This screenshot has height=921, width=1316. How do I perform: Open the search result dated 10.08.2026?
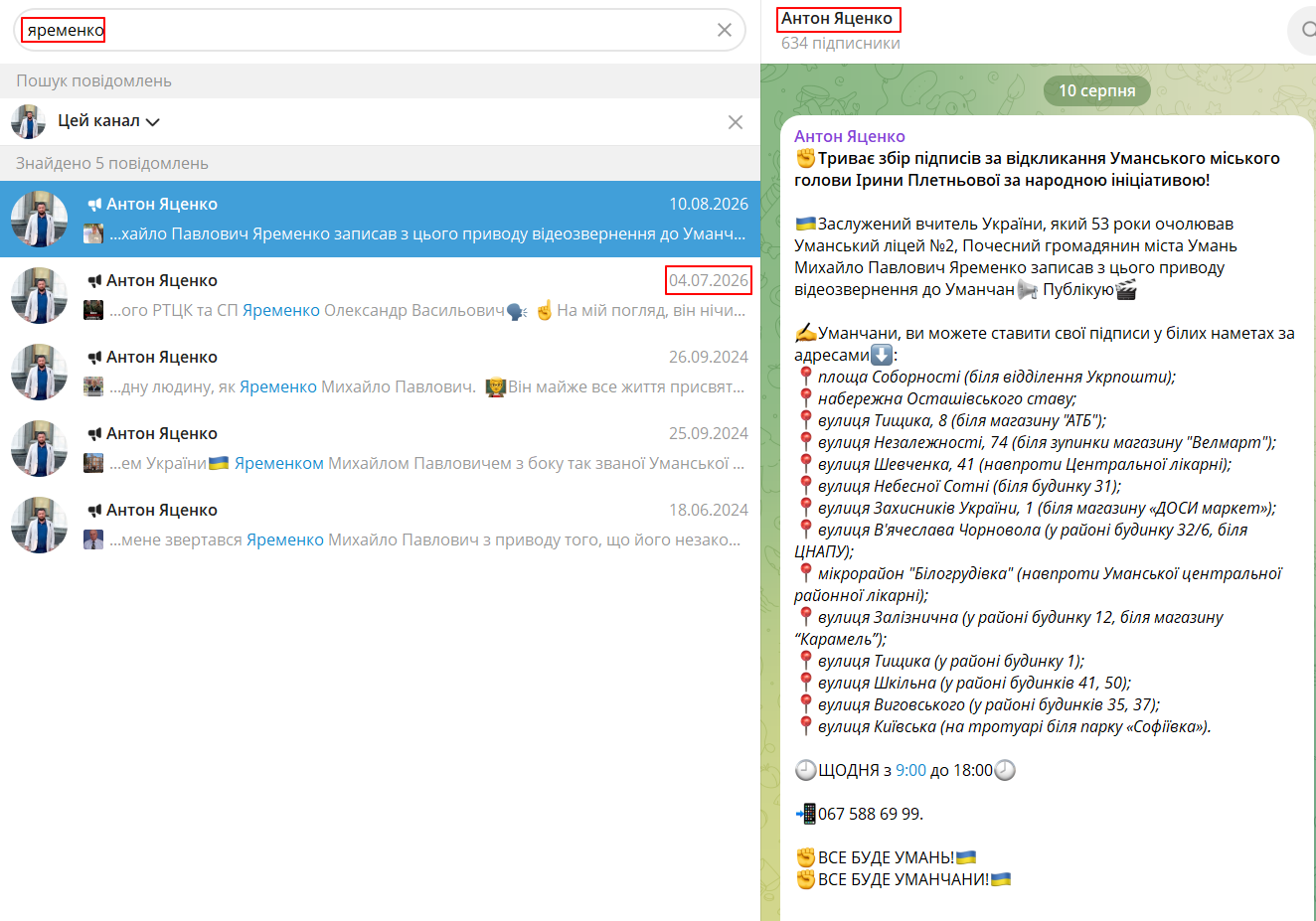[x=380, y=219]
